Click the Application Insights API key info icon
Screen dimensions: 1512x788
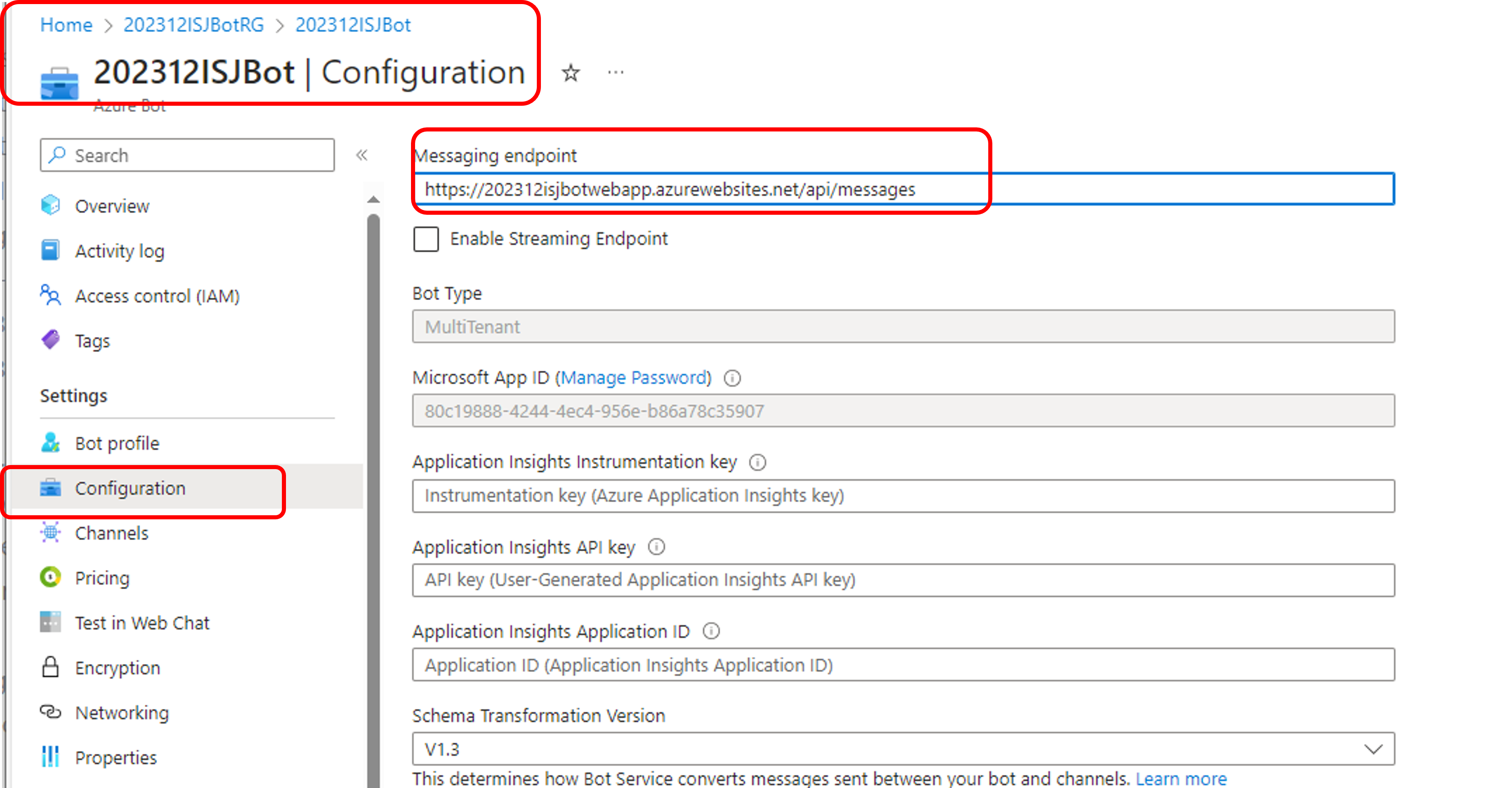[x=656, y=547]
